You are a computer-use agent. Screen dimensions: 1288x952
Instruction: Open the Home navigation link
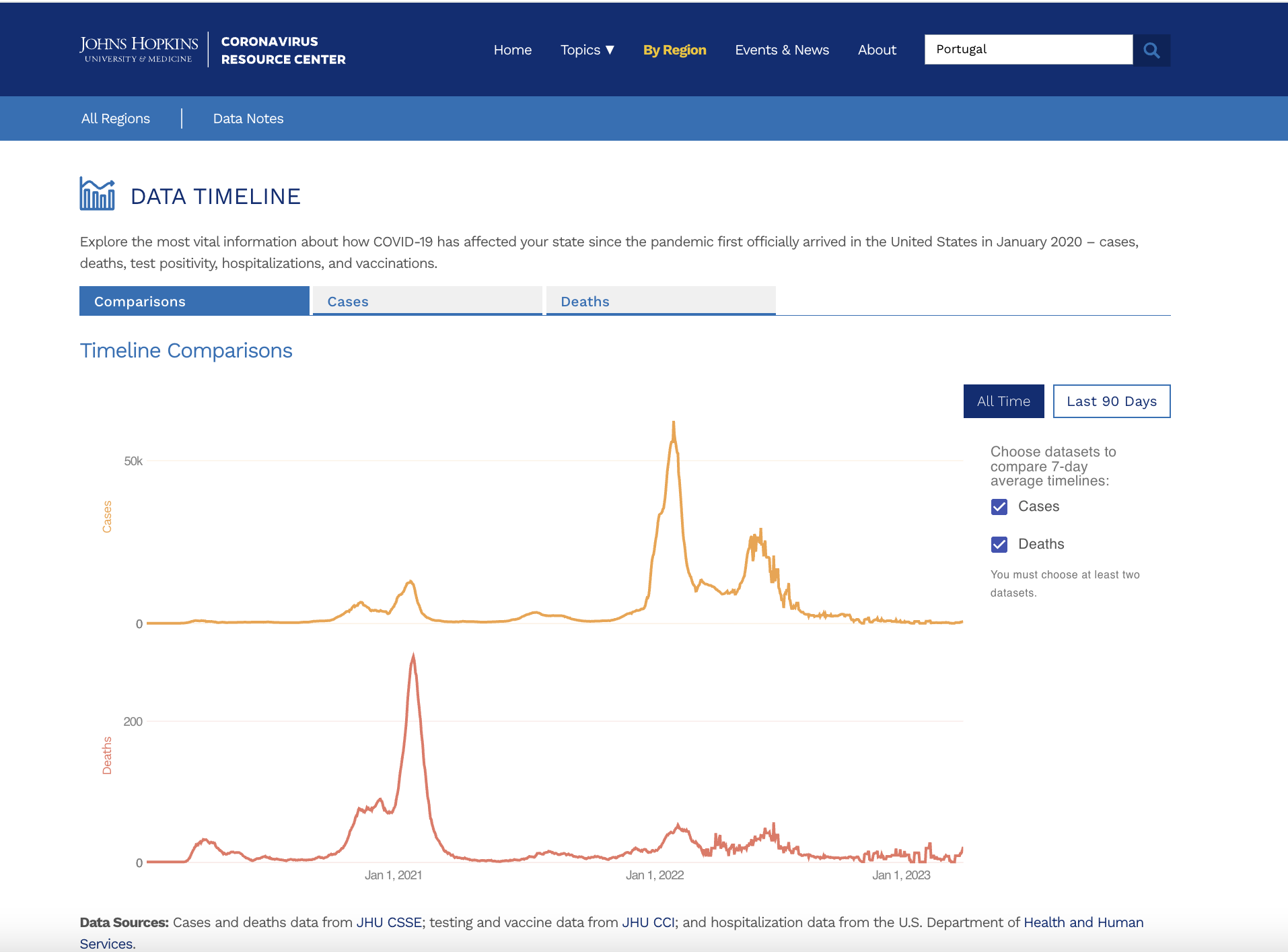pyautogui.click(x=512, y=50)
